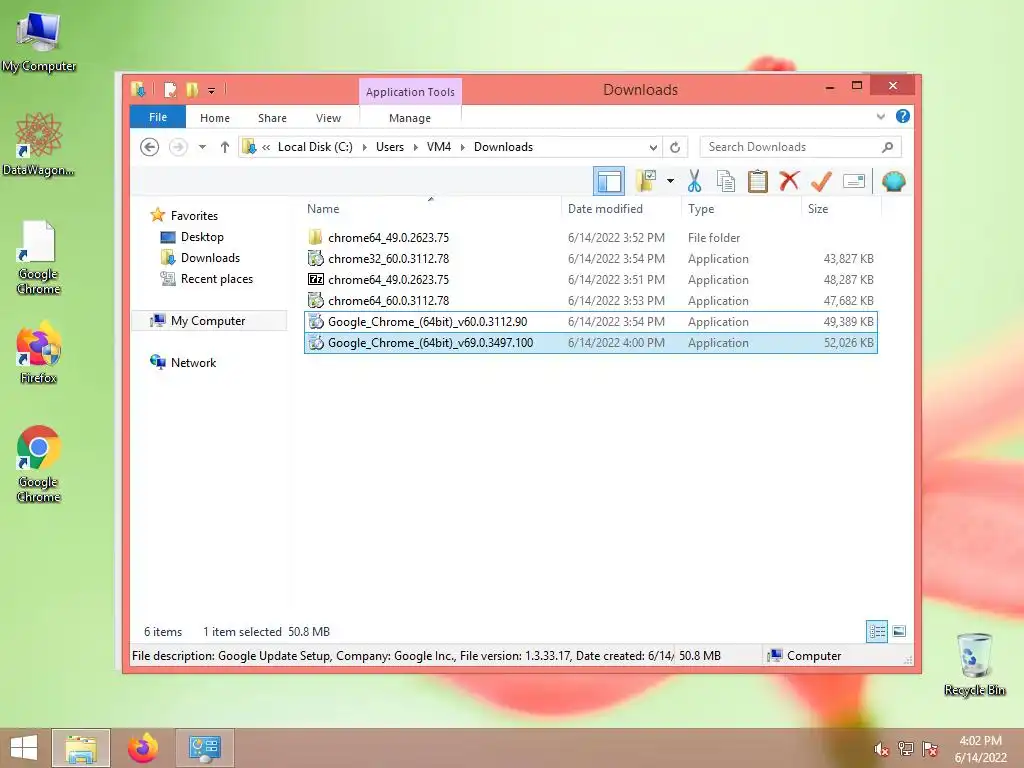Image resolution: width=1024 pixels, height=768 pixels.
Task: Switch to the View ribbon tab
Action: (328, 118)
